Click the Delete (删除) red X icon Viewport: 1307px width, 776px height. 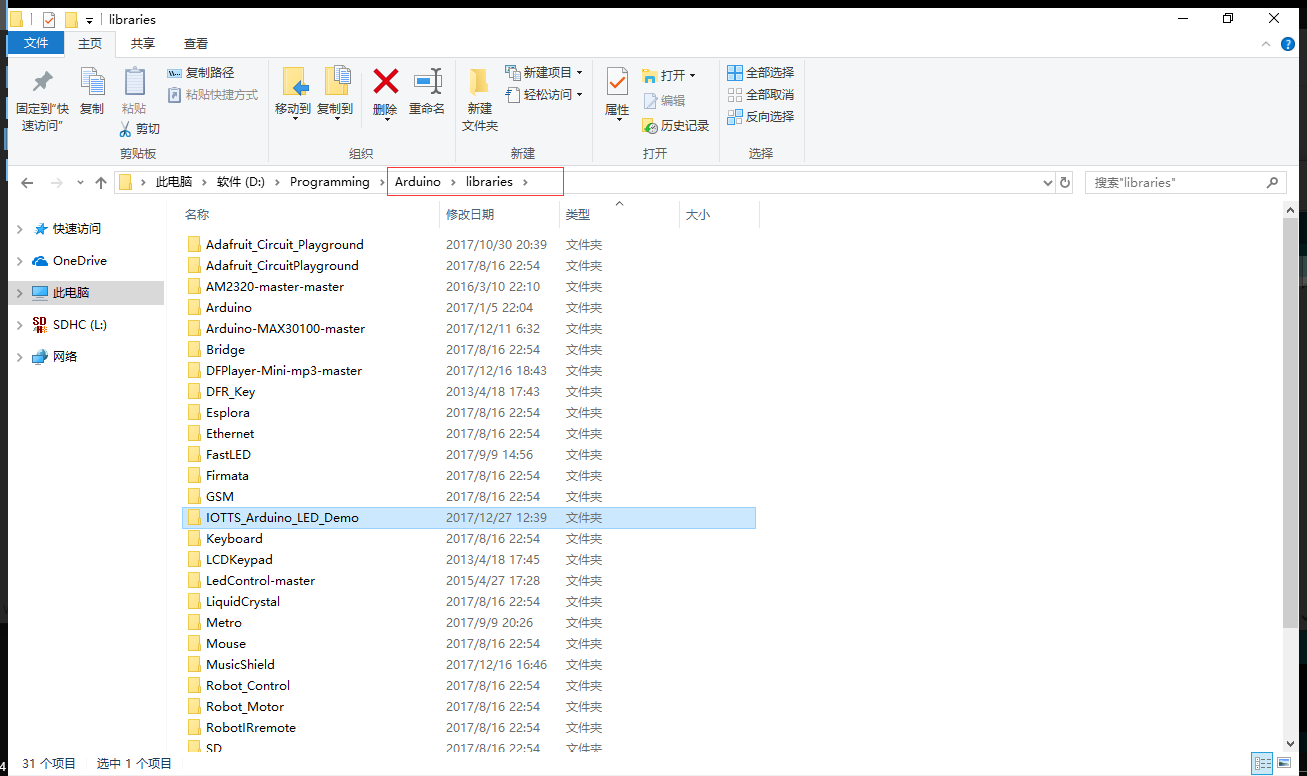[x=385, y=82]
